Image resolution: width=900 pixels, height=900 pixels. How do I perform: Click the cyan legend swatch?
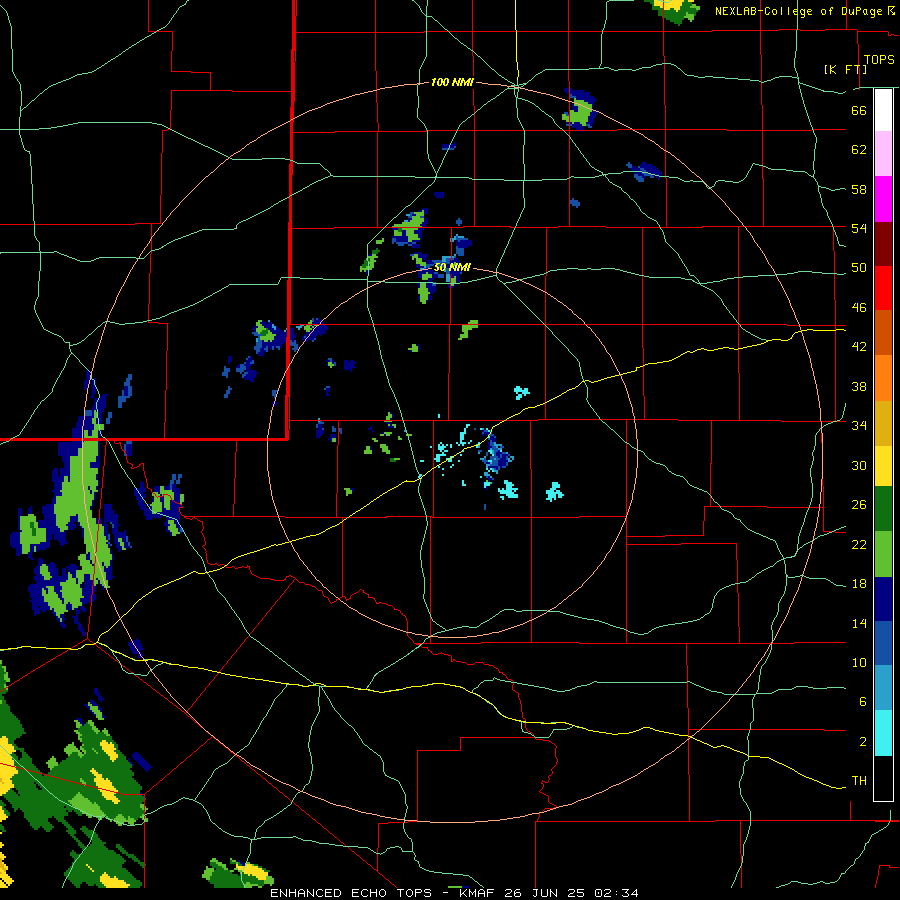883,733
